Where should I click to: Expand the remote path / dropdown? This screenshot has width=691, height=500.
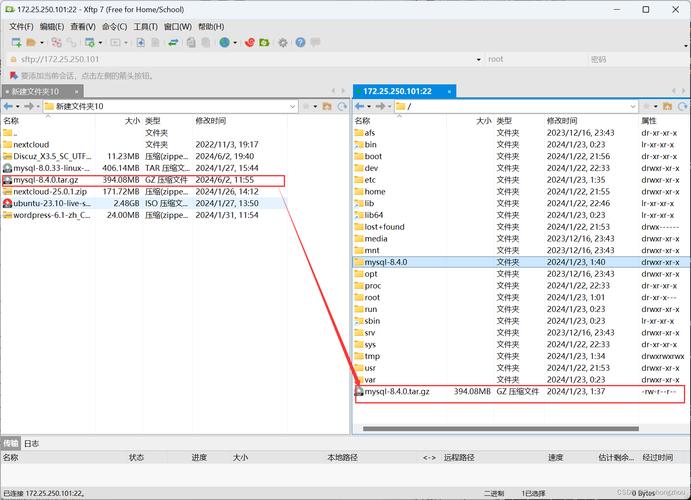[x=633, y=106]
